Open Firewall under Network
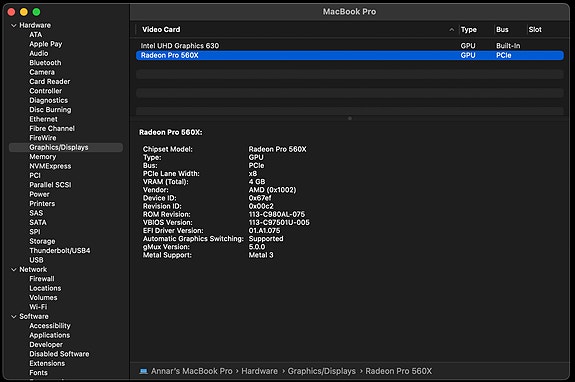 tap(42, 279)
